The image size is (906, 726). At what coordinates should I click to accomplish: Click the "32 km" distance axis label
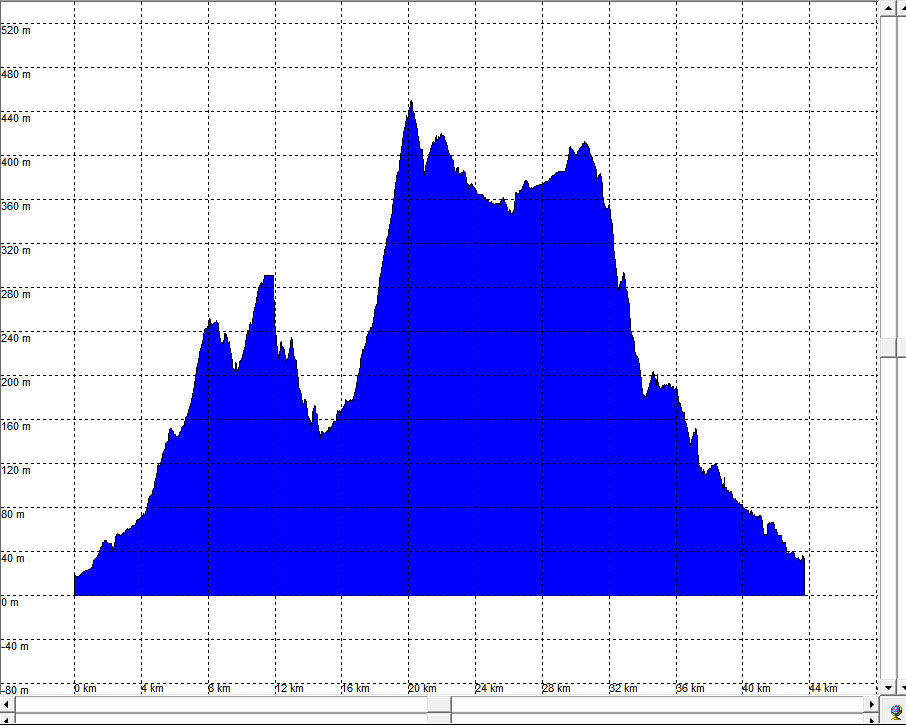click(x=624, y=688)
